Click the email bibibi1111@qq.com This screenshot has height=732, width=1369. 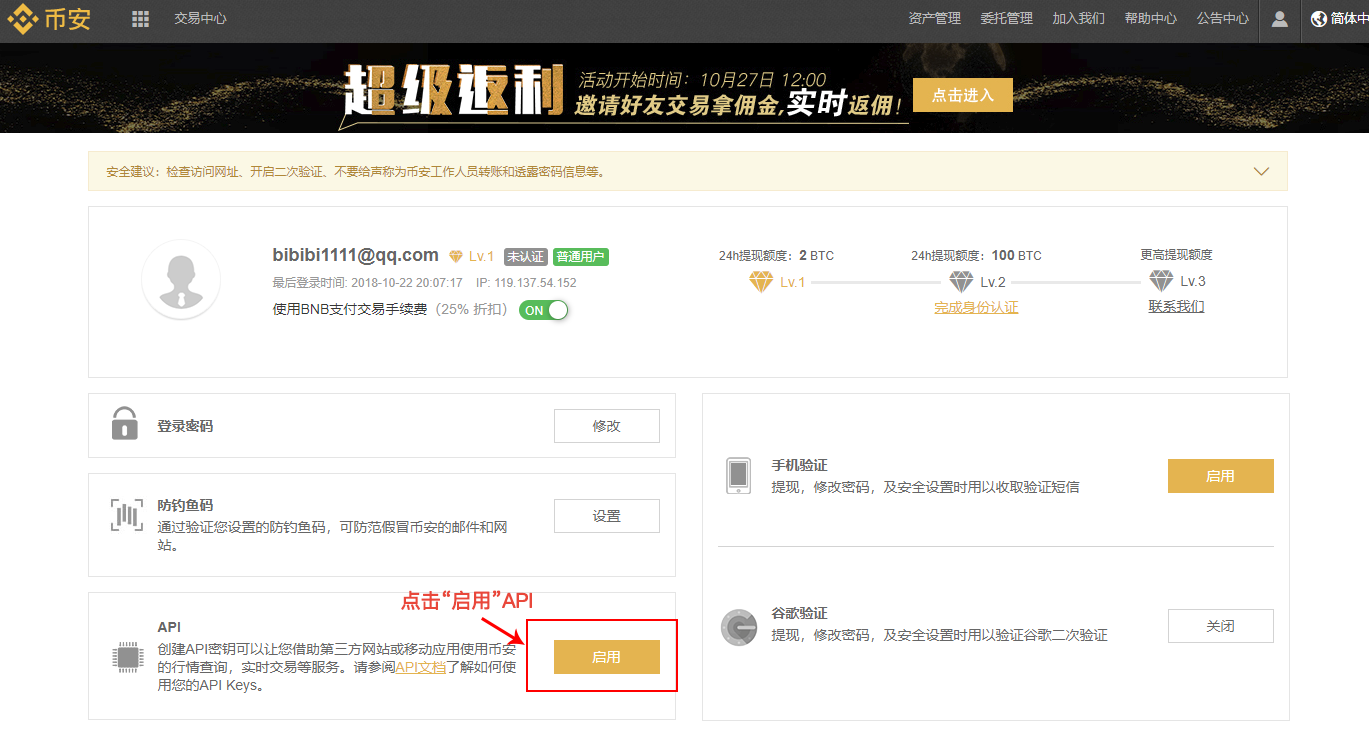tap(356, 255)
